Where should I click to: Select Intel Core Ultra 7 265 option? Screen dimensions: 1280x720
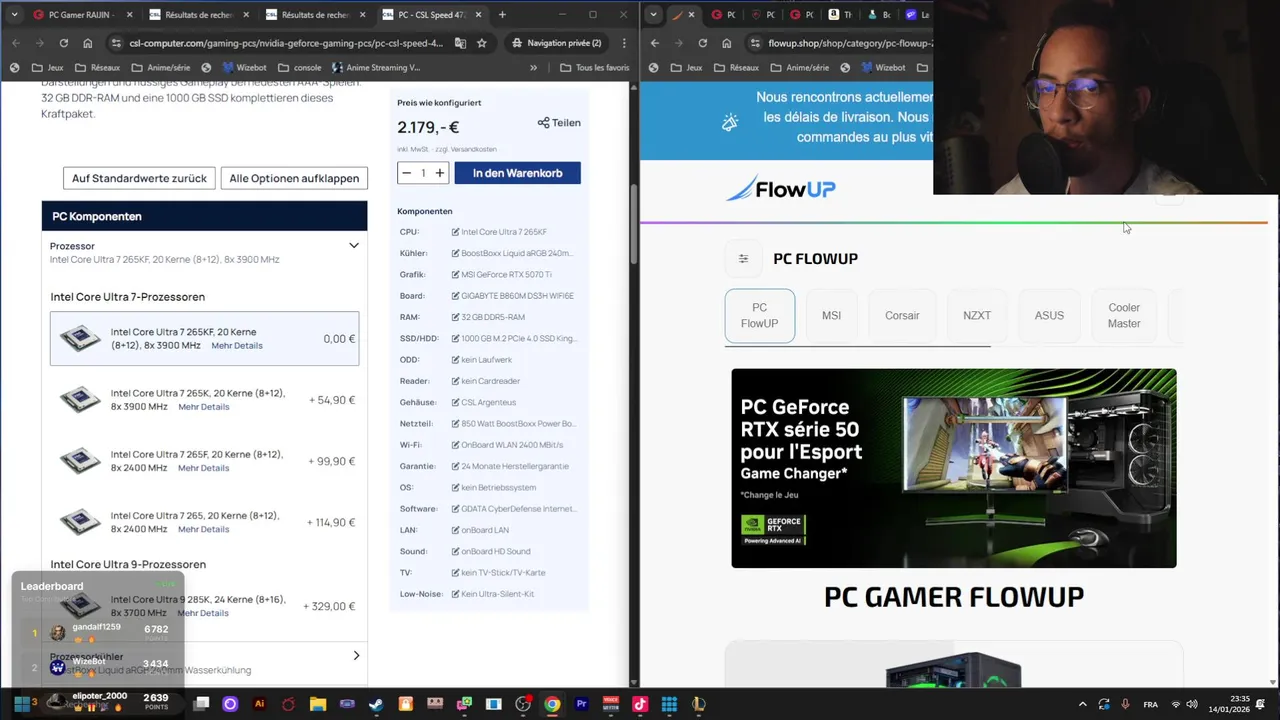(x=204, y=522)
